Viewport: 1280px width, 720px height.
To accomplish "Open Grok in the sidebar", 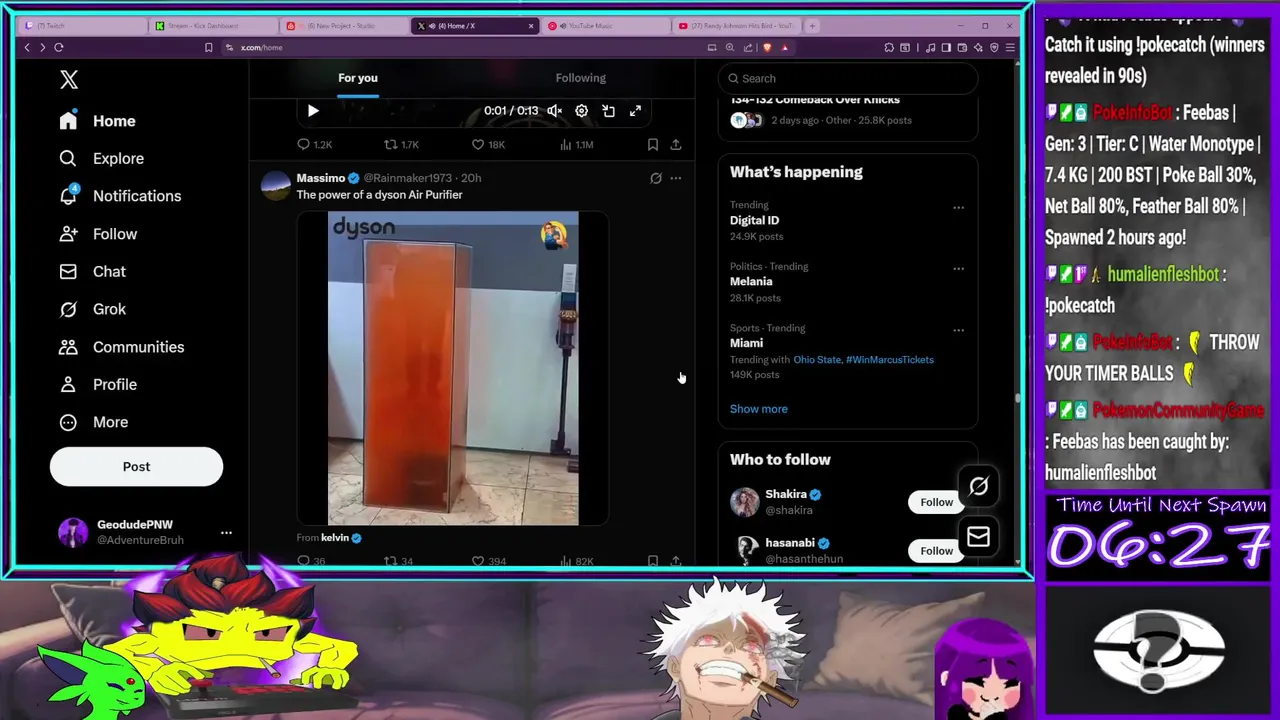I will [x=92, y=309].
